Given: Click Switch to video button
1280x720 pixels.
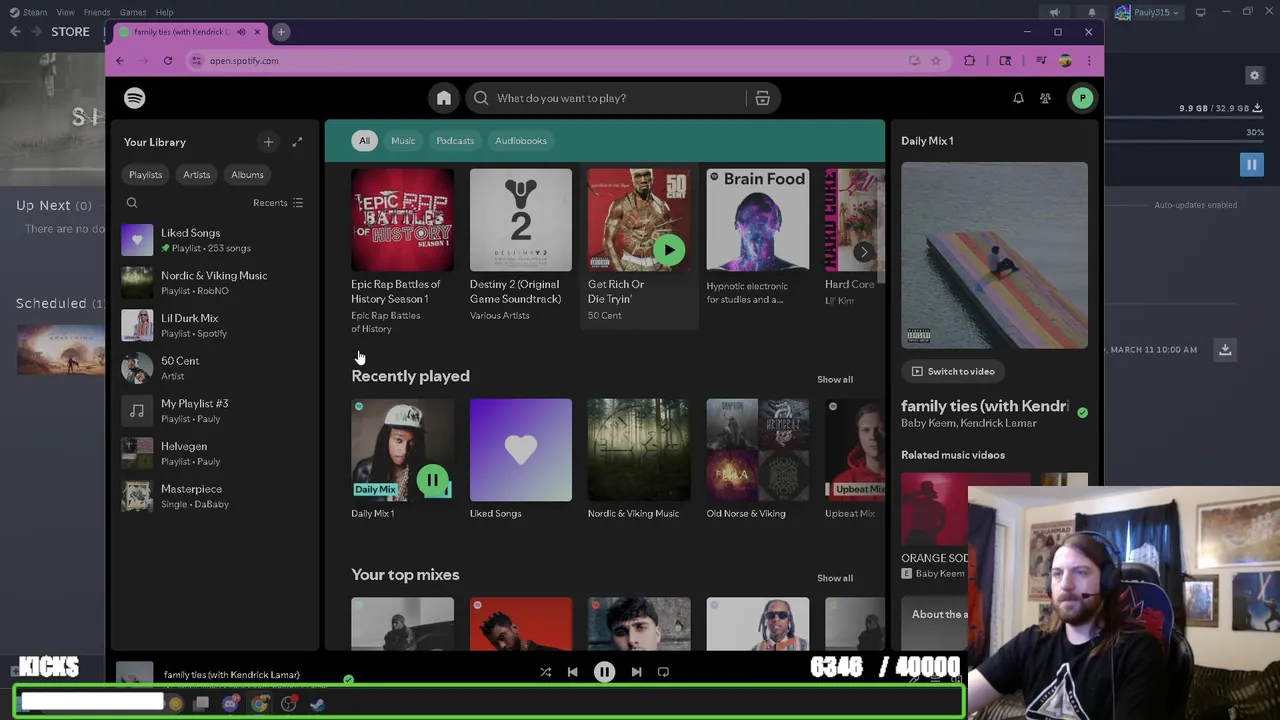Looking at the screenshot, I should 953,371.
